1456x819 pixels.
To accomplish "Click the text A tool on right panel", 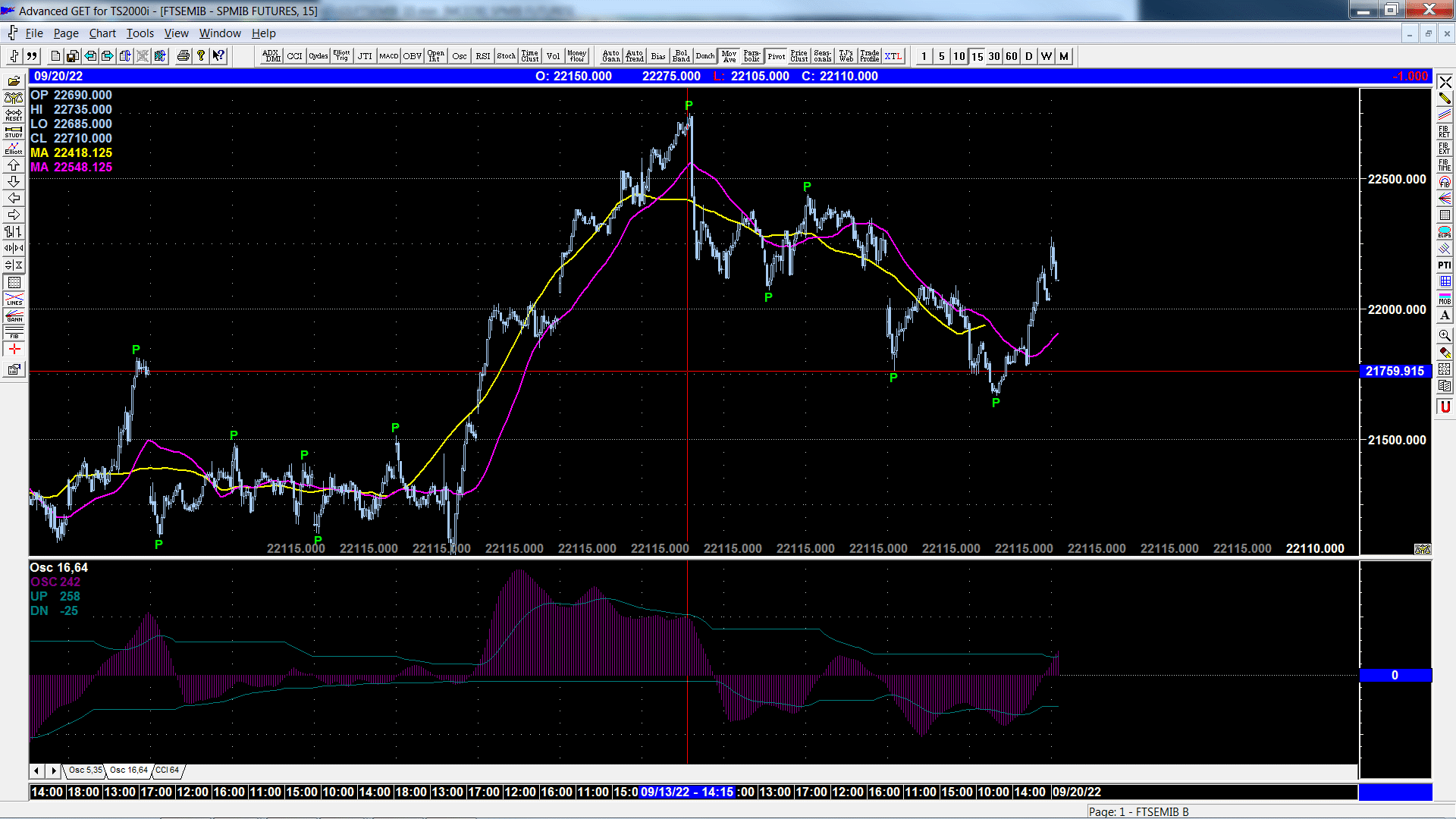I will pos(1445,315).
